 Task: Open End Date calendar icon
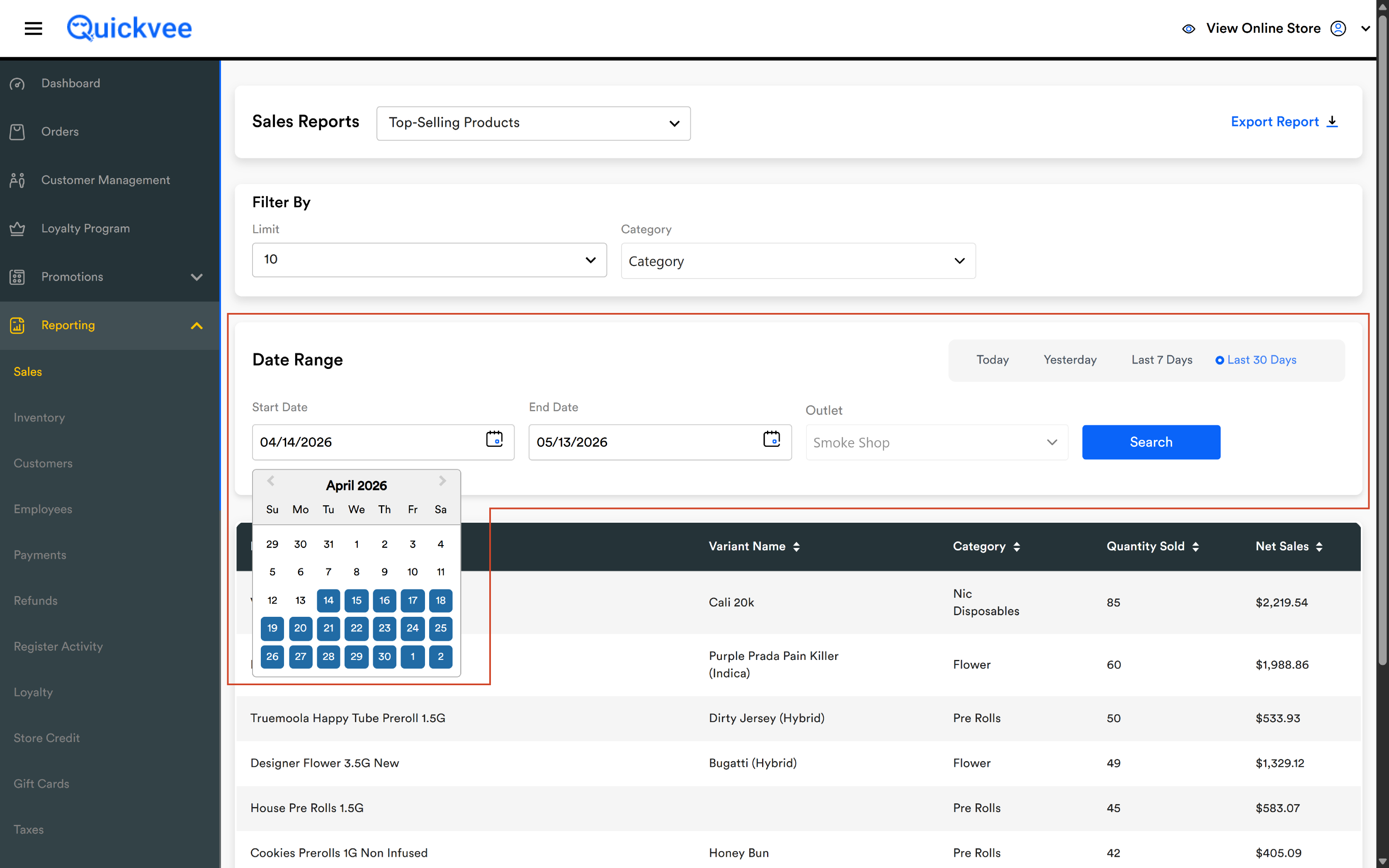(772, 439)
